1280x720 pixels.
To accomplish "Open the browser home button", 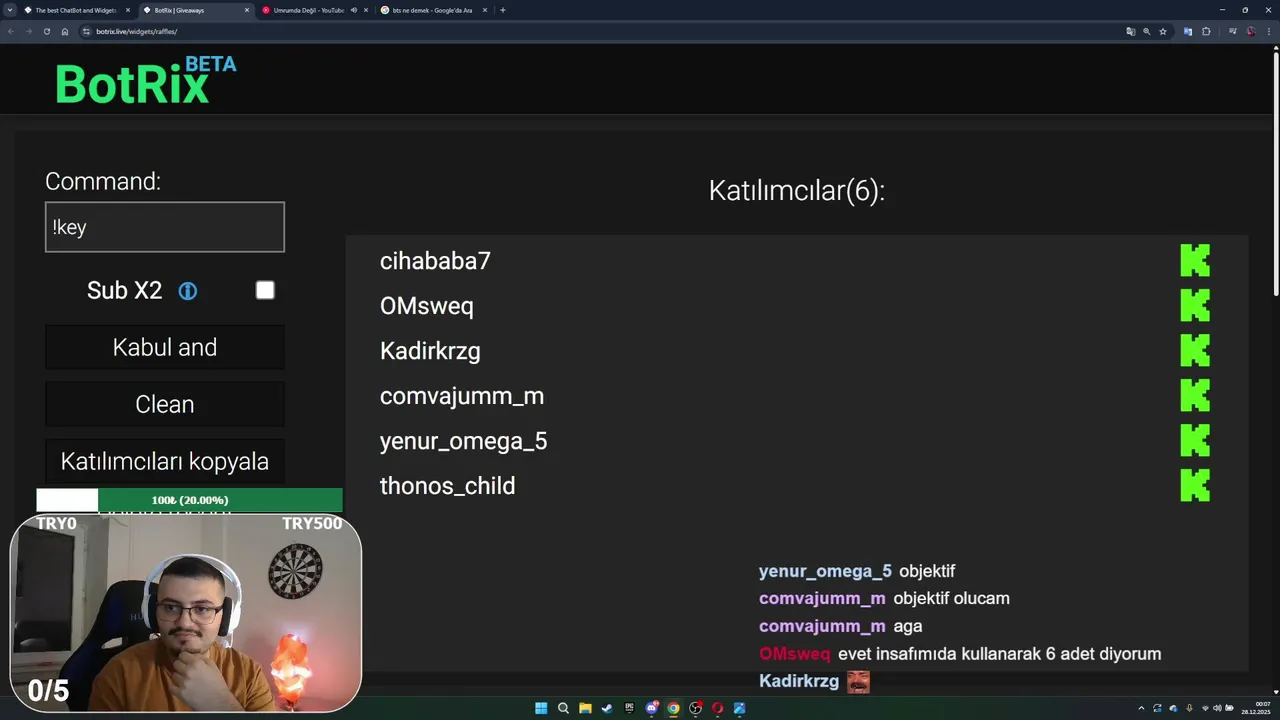I will [x=65, y=31].
